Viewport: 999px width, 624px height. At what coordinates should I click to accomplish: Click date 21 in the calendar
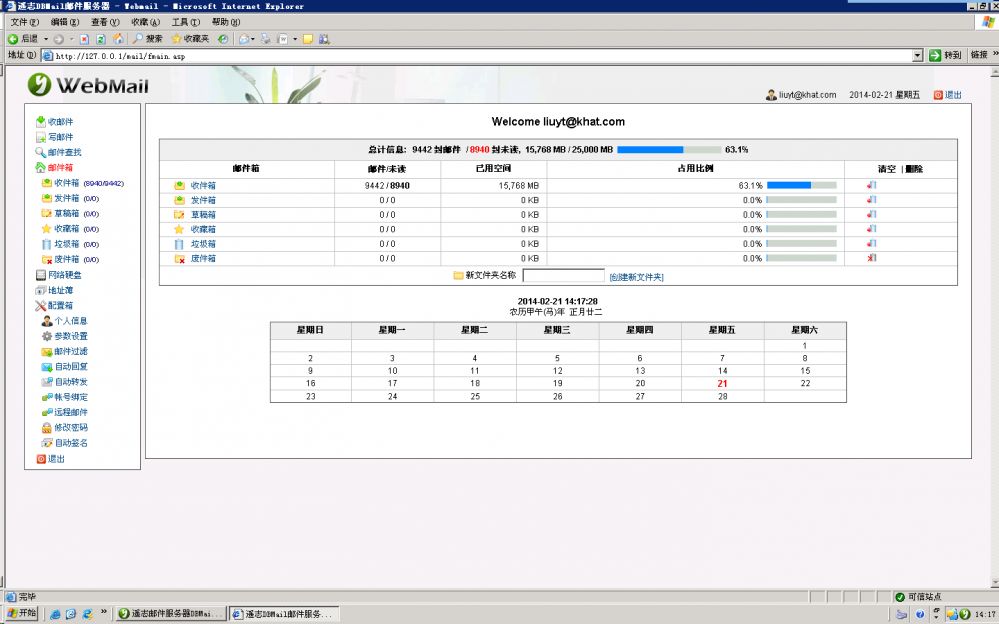tap(722, 384)
